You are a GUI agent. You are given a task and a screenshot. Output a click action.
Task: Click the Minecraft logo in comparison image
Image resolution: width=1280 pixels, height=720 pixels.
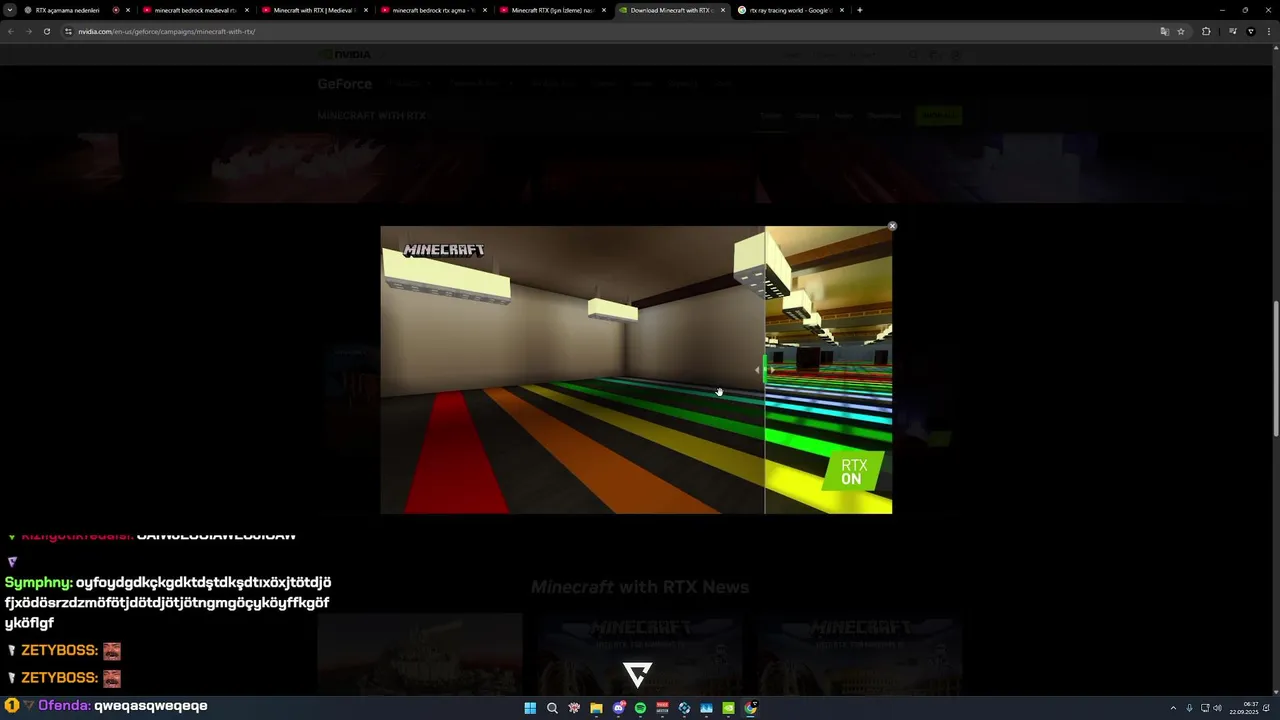443,250
